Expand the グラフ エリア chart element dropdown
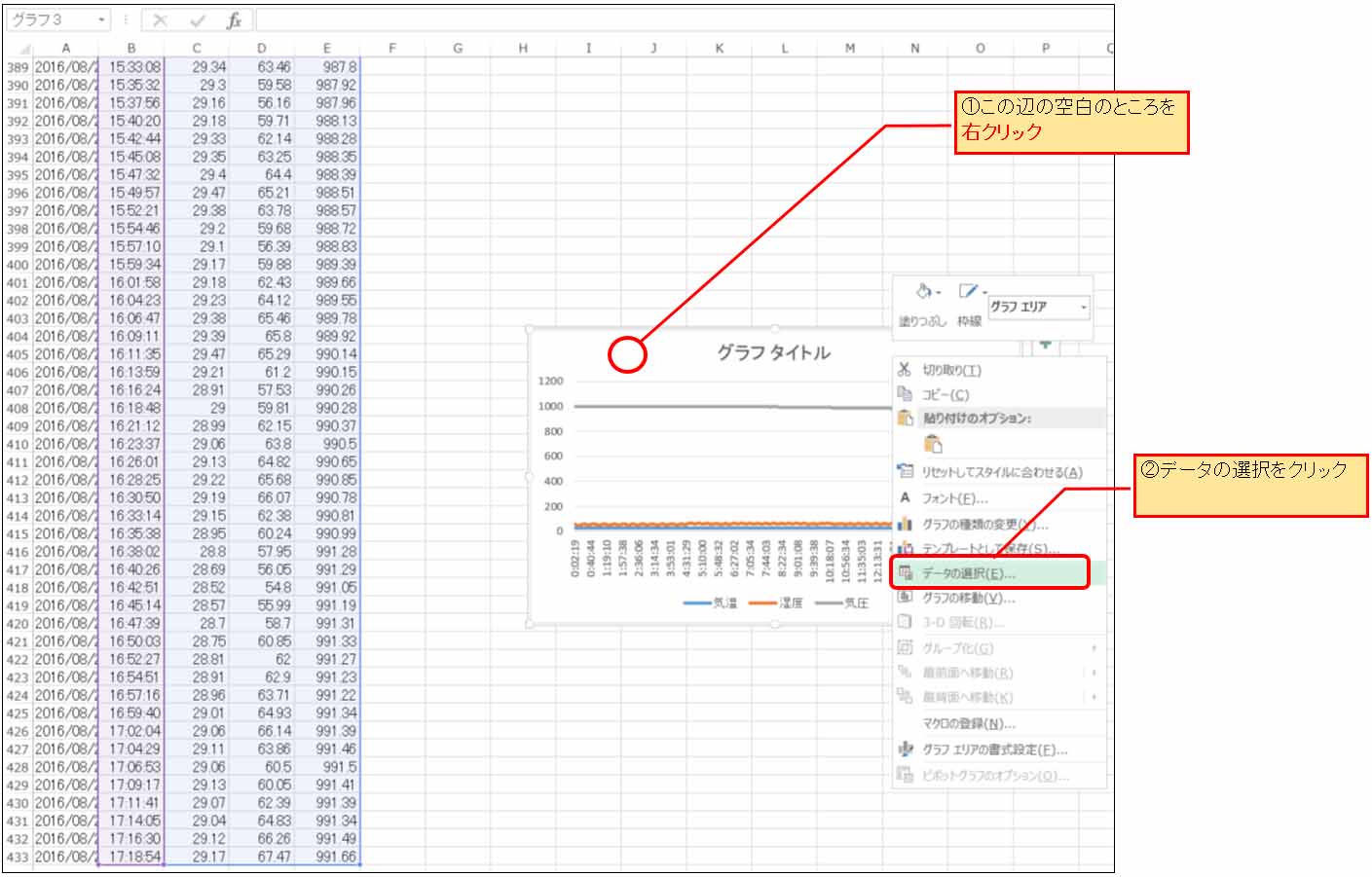1372x877 pixels. 1083,308
